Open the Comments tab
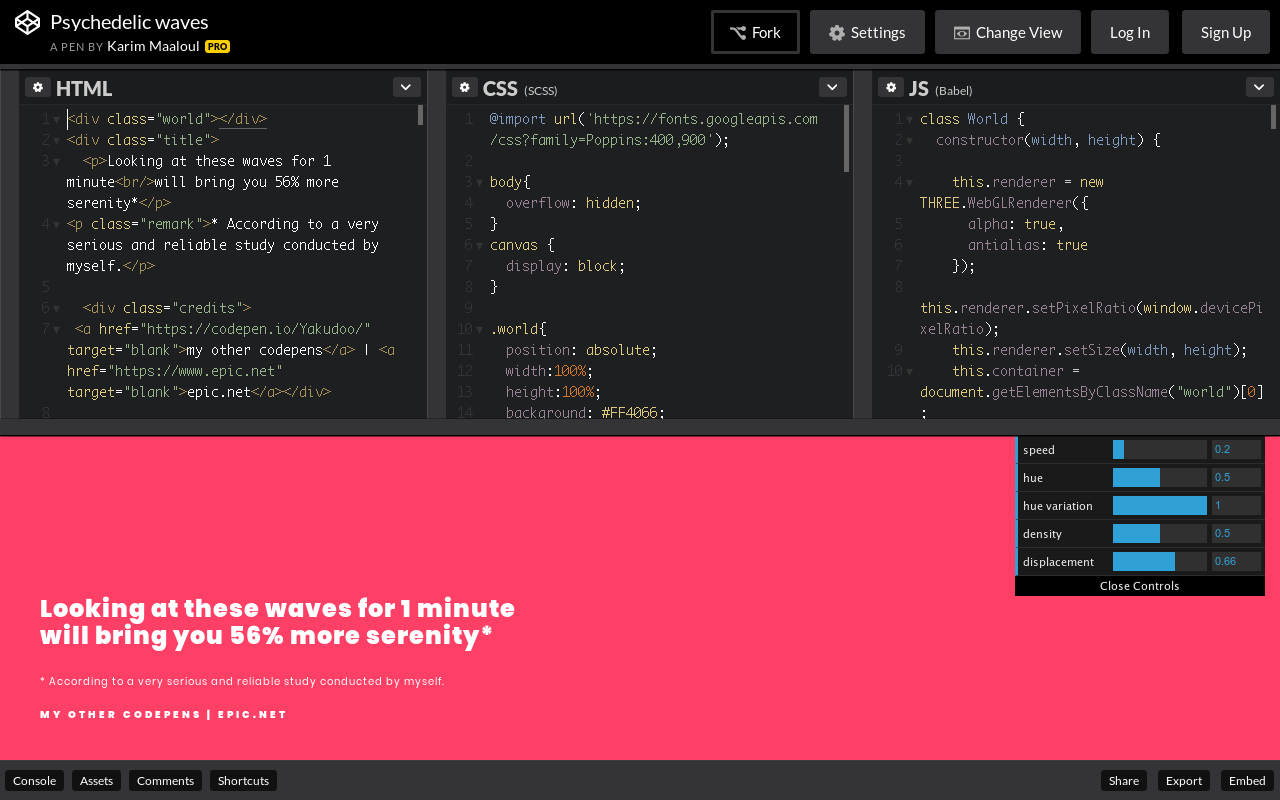Image resolution: width=1280 pixels, height=800 pixels. coord(165,781)
